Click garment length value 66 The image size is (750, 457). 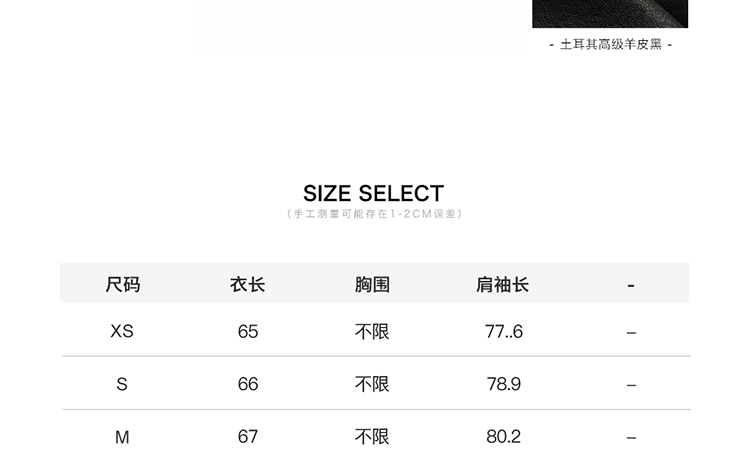click(x=248, y=384)
